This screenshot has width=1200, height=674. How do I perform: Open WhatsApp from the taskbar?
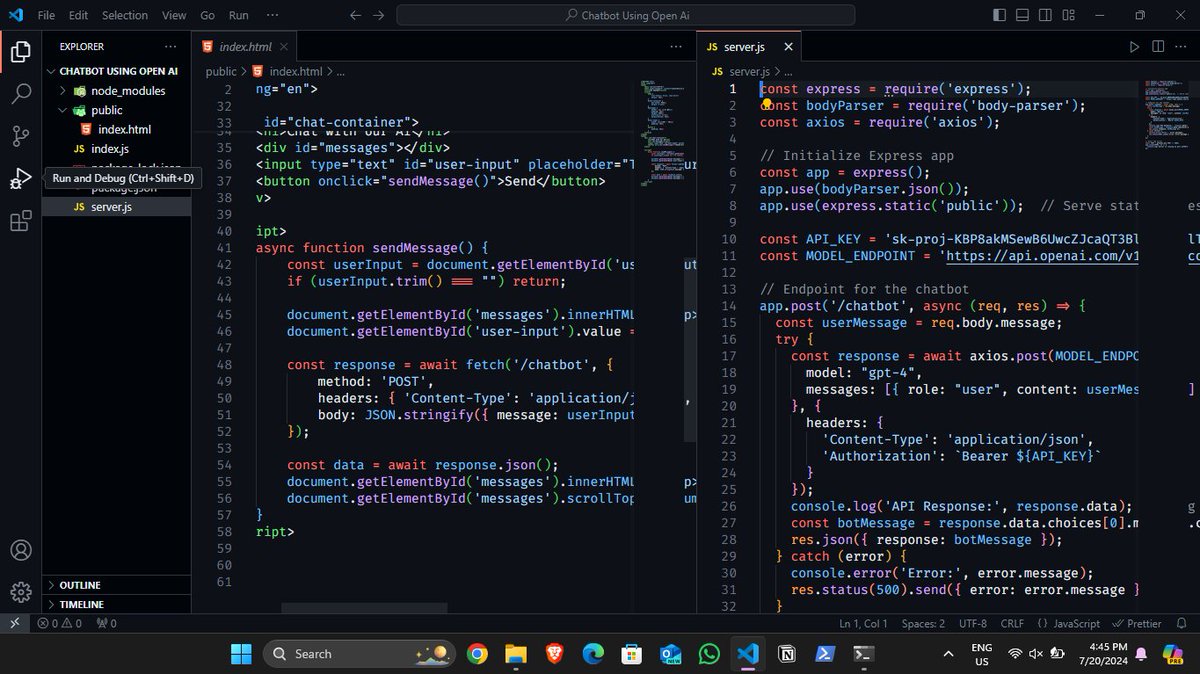tap(709, 654)
